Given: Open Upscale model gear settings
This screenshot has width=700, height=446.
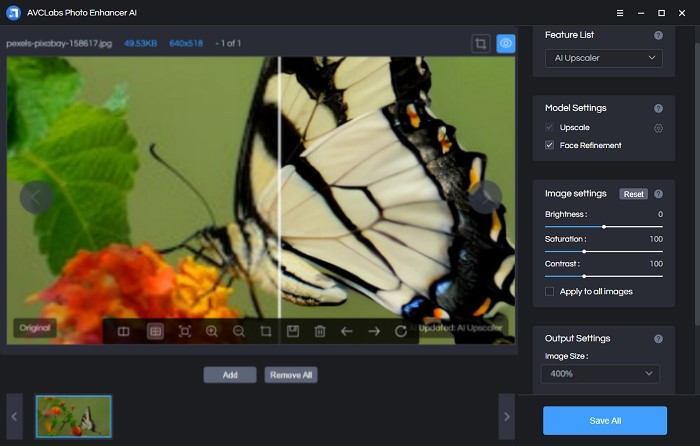Looking at the screenshot, I should click(658, 128).
